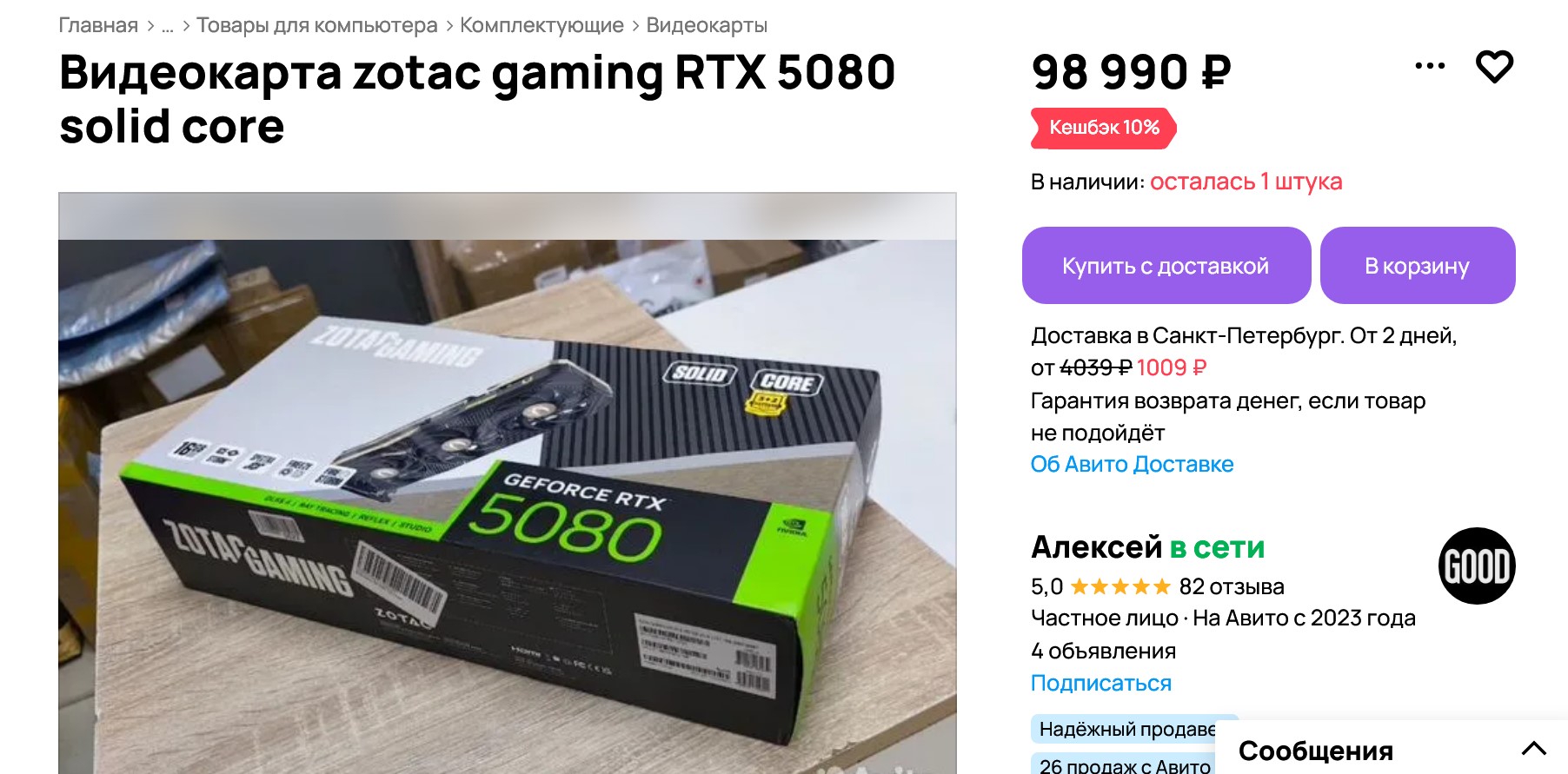Click the five-star seller rating
Screen dimensions: 1568x774
1120,587
